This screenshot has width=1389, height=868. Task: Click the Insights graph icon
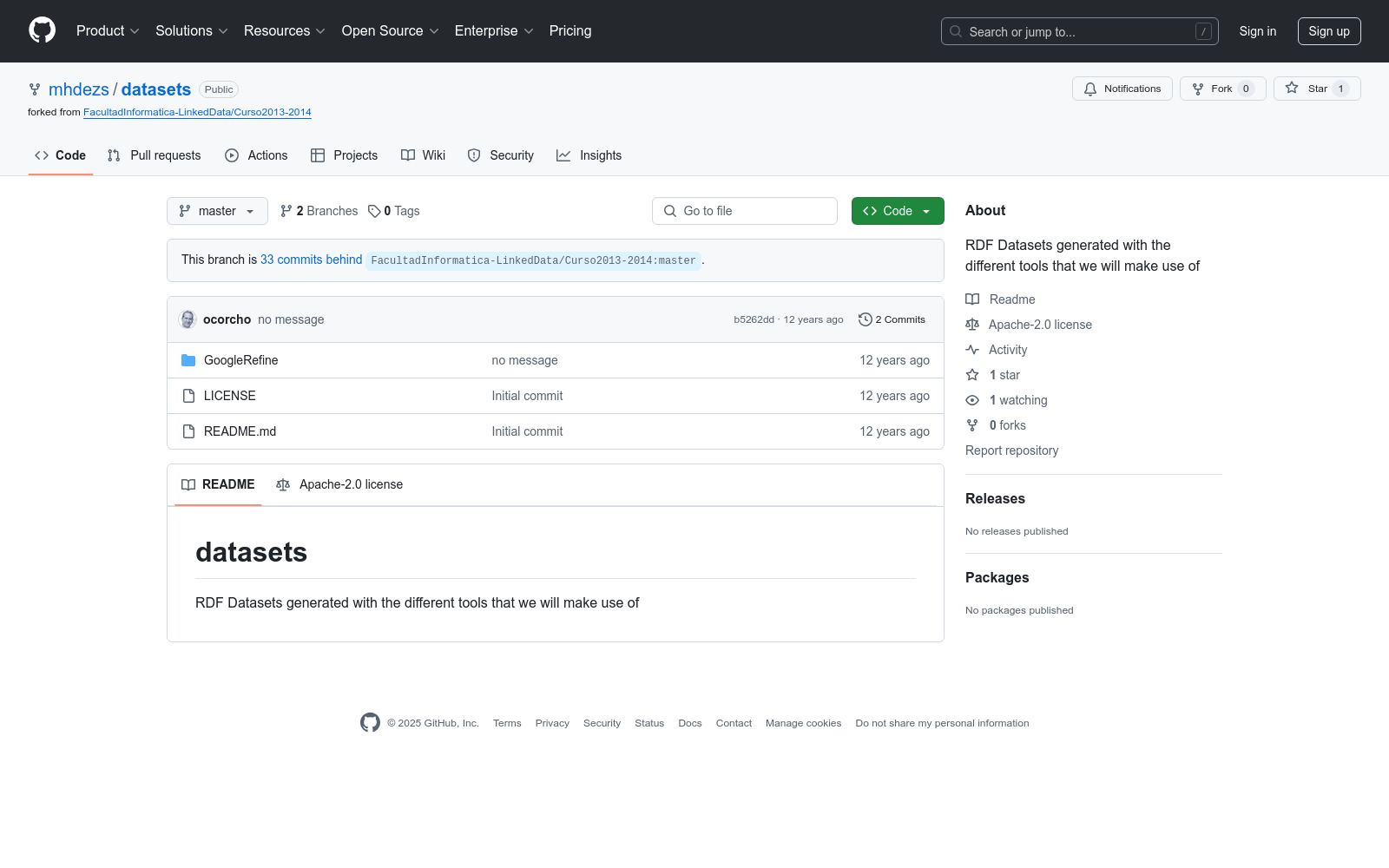[563, 155]
